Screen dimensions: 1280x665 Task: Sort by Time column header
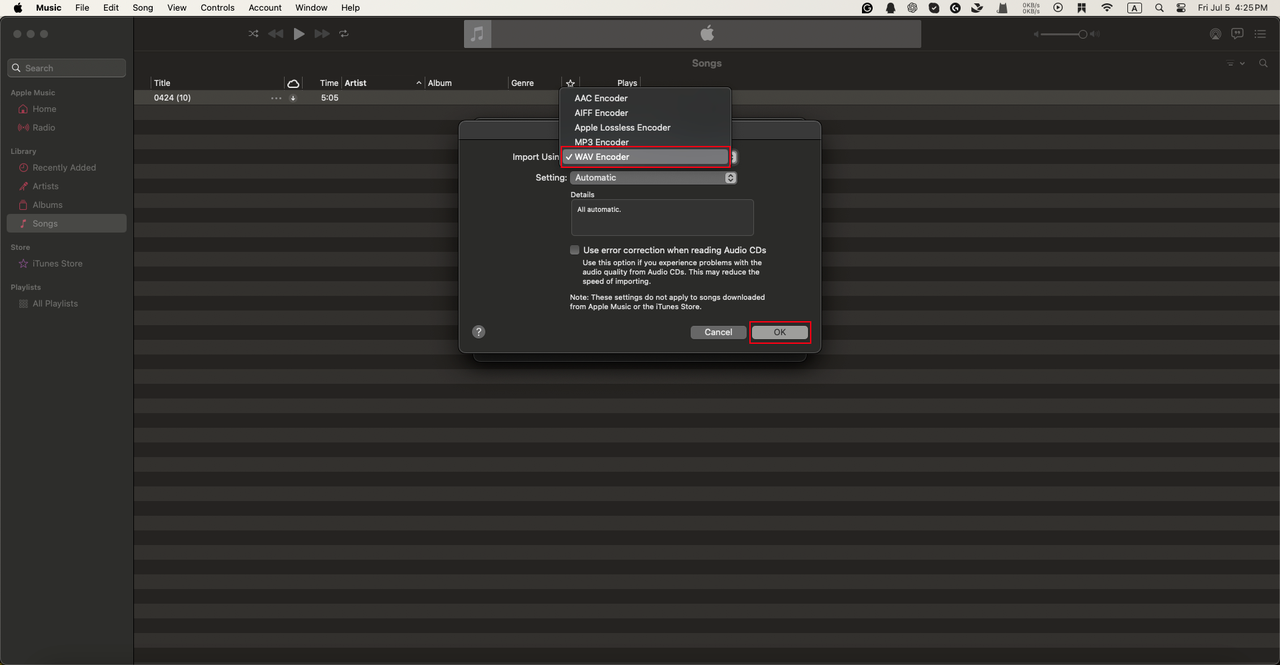(329, 83)
